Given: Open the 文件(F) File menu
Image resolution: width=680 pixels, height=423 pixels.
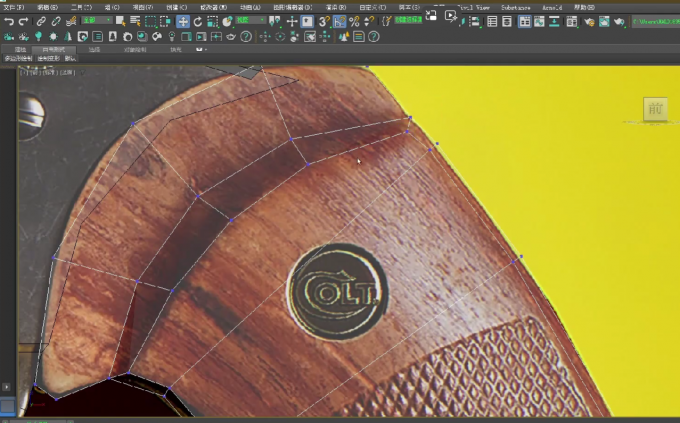Looking at the screenshot, I should pyautogui.click(x=13, y=7).
